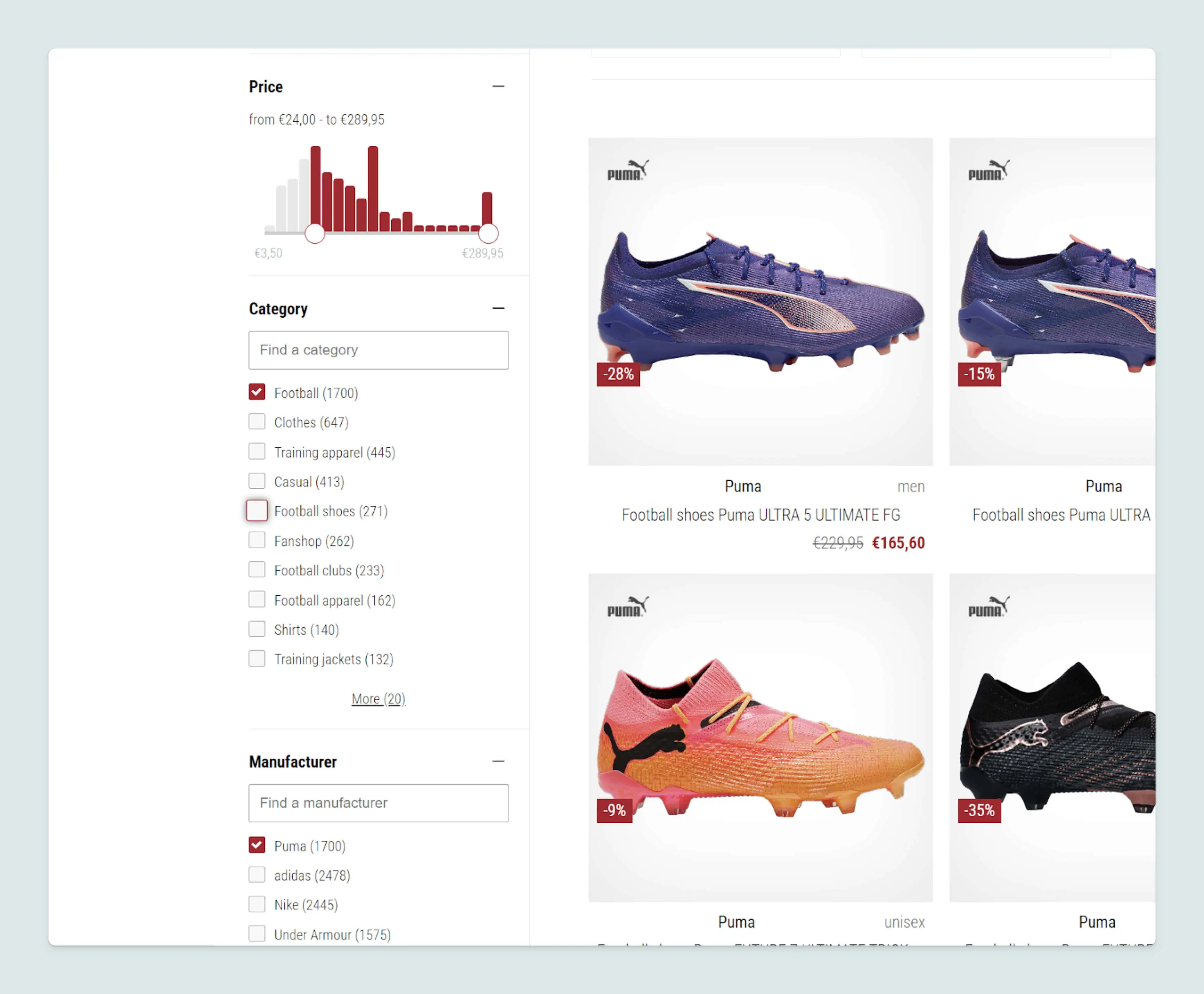
Task: Enable the adidas manufacturer filter
Action: (x=257, y=875)
